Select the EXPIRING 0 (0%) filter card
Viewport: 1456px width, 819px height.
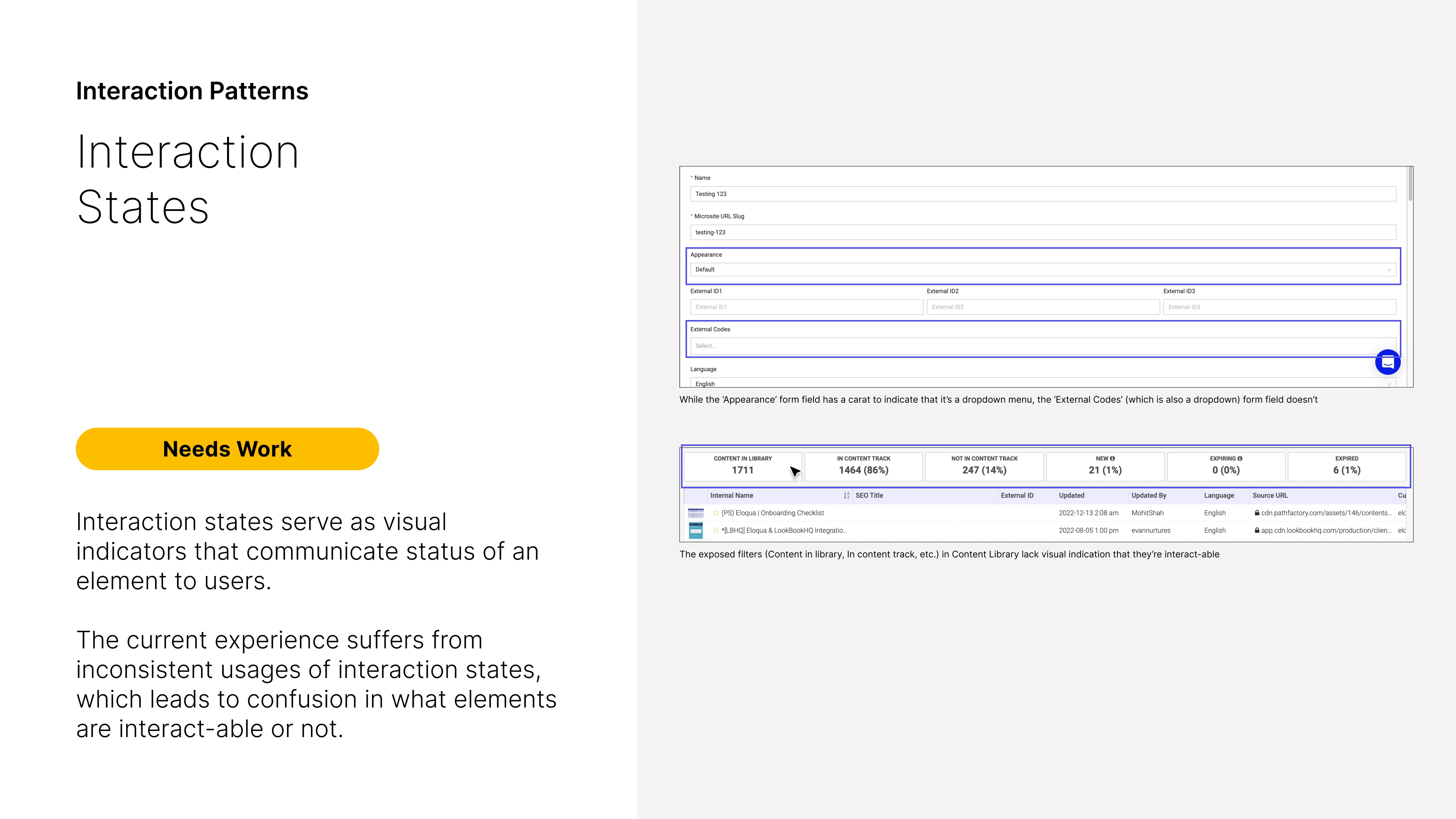1226,466
